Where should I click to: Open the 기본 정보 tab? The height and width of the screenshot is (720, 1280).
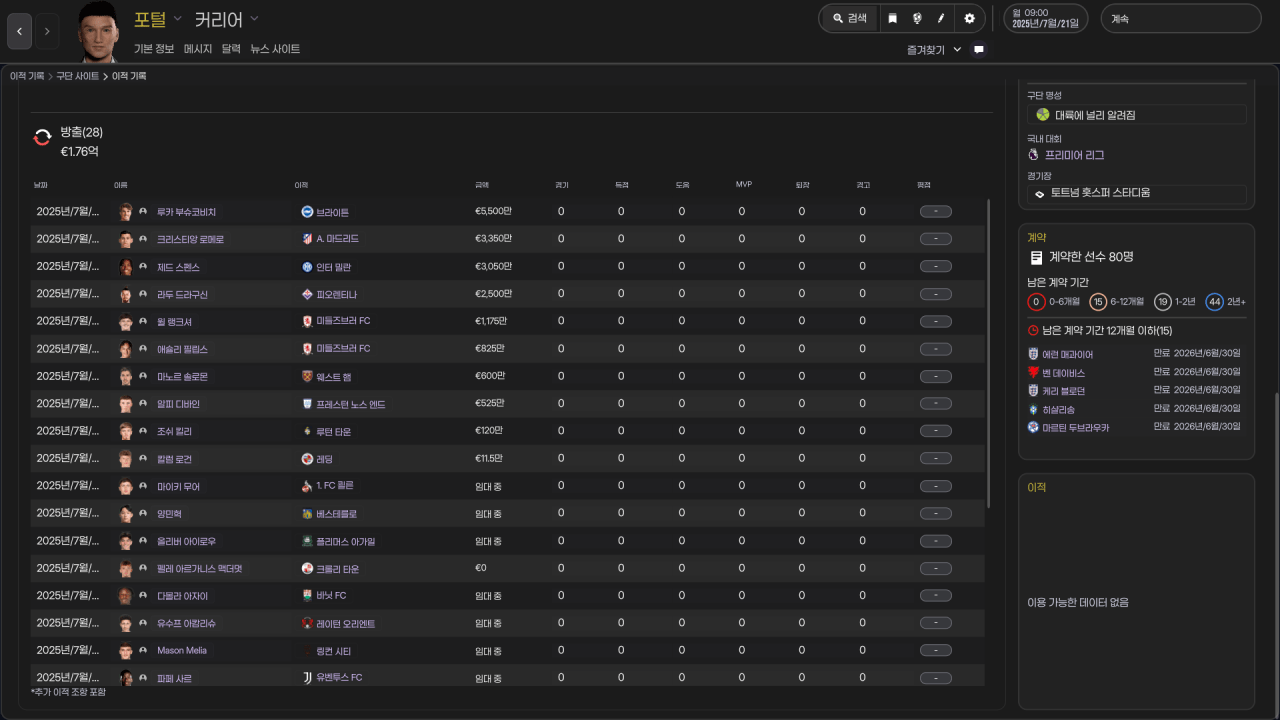tap(154, 49)
